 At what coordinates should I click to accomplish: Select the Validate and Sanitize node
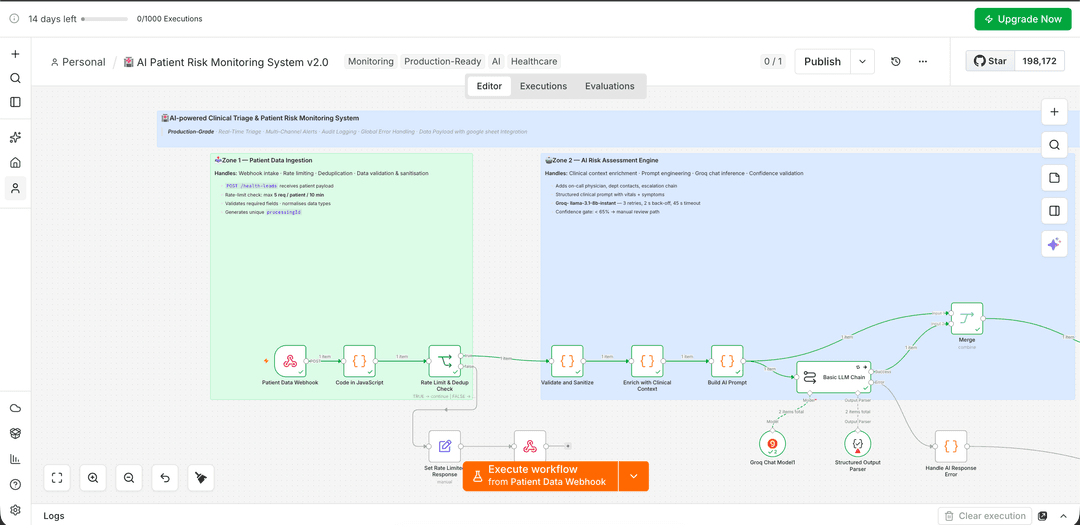coord(567,361)
